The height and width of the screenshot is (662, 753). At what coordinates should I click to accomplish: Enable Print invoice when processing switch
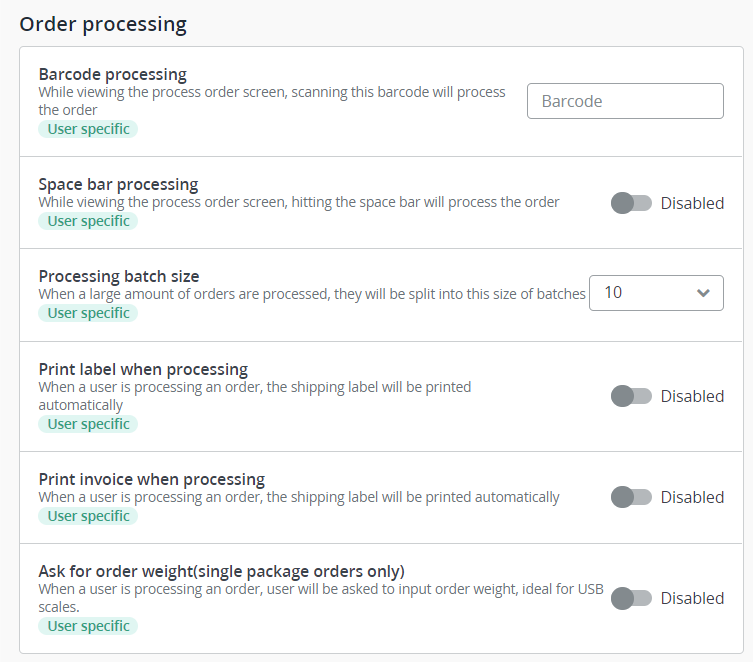coord(631,497)
